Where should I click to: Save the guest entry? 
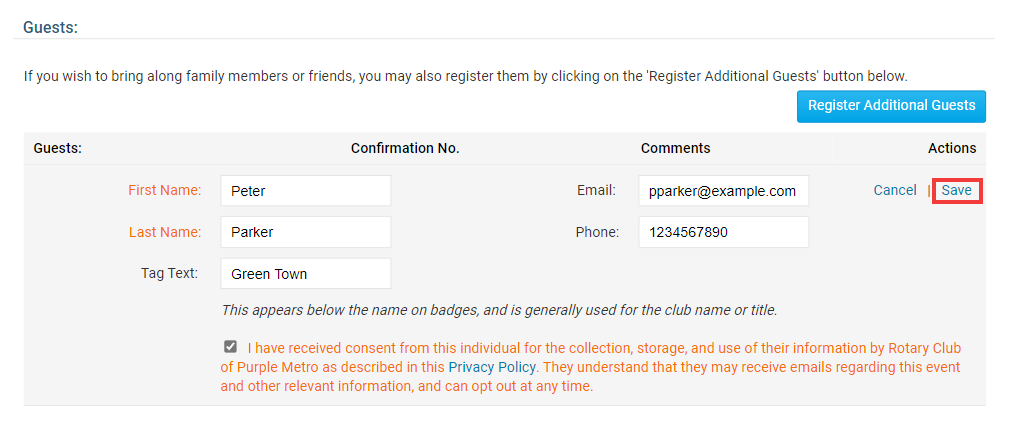click(956, 190)
